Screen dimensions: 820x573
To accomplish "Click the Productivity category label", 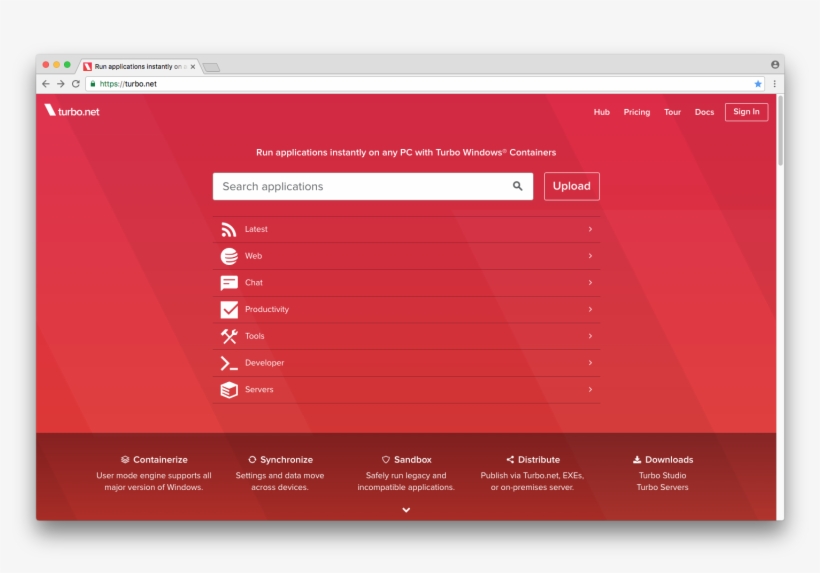I will 267,310.
